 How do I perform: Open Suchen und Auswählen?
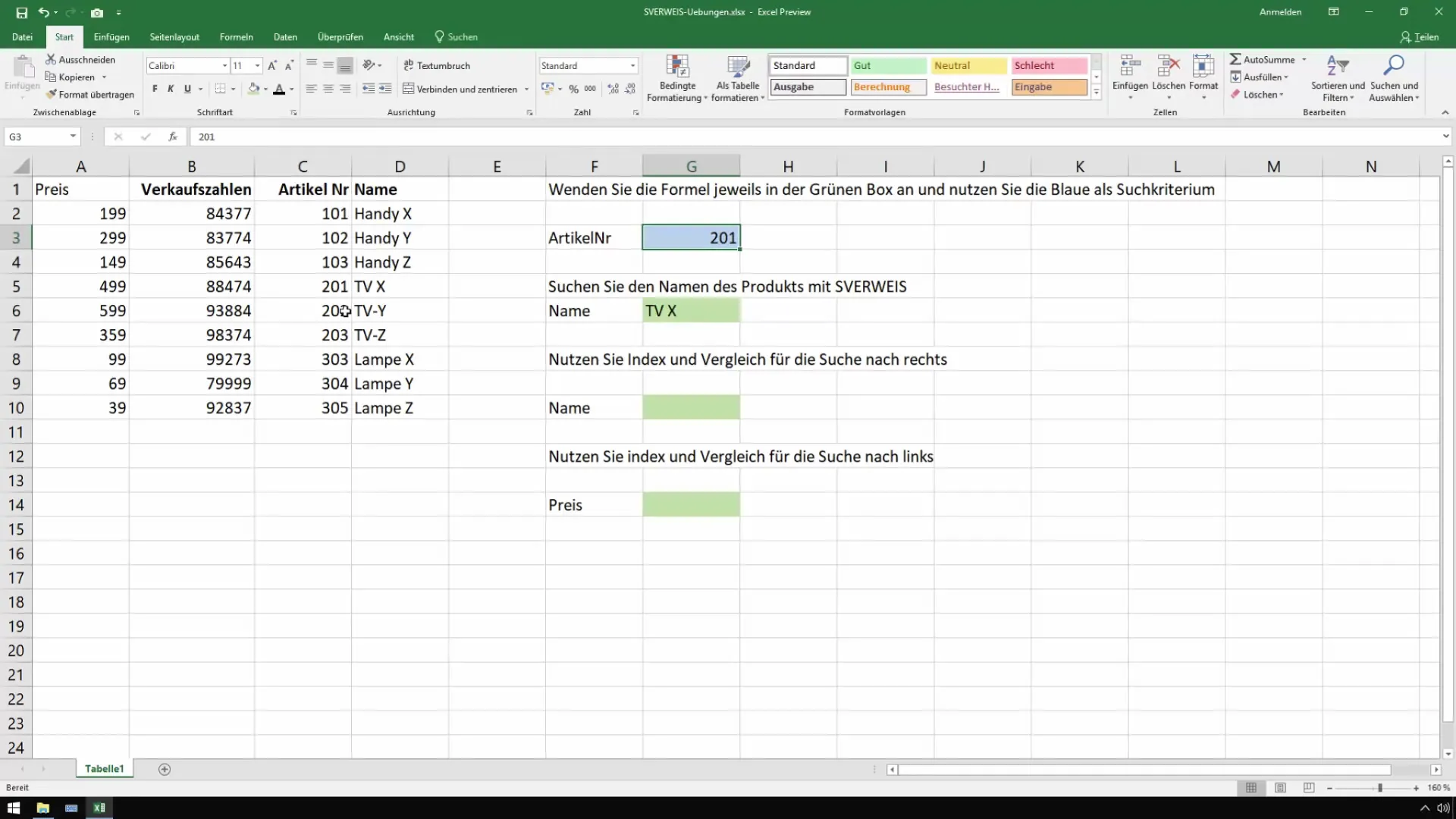(1394, 78)
